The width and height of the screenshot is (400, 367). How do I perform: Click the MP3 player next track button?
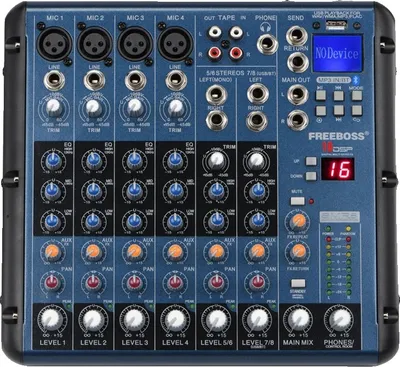[339, 110]
